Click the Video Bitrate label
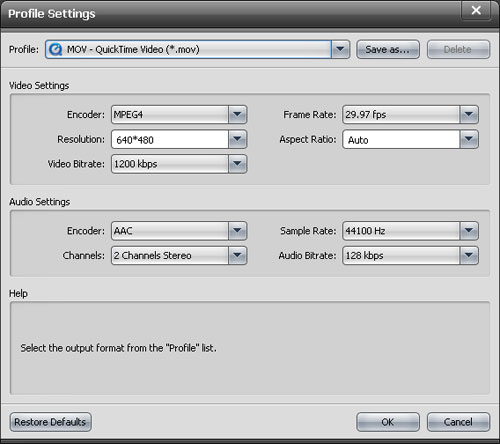Viewport: 500px width, 444px height. [76, 164]
